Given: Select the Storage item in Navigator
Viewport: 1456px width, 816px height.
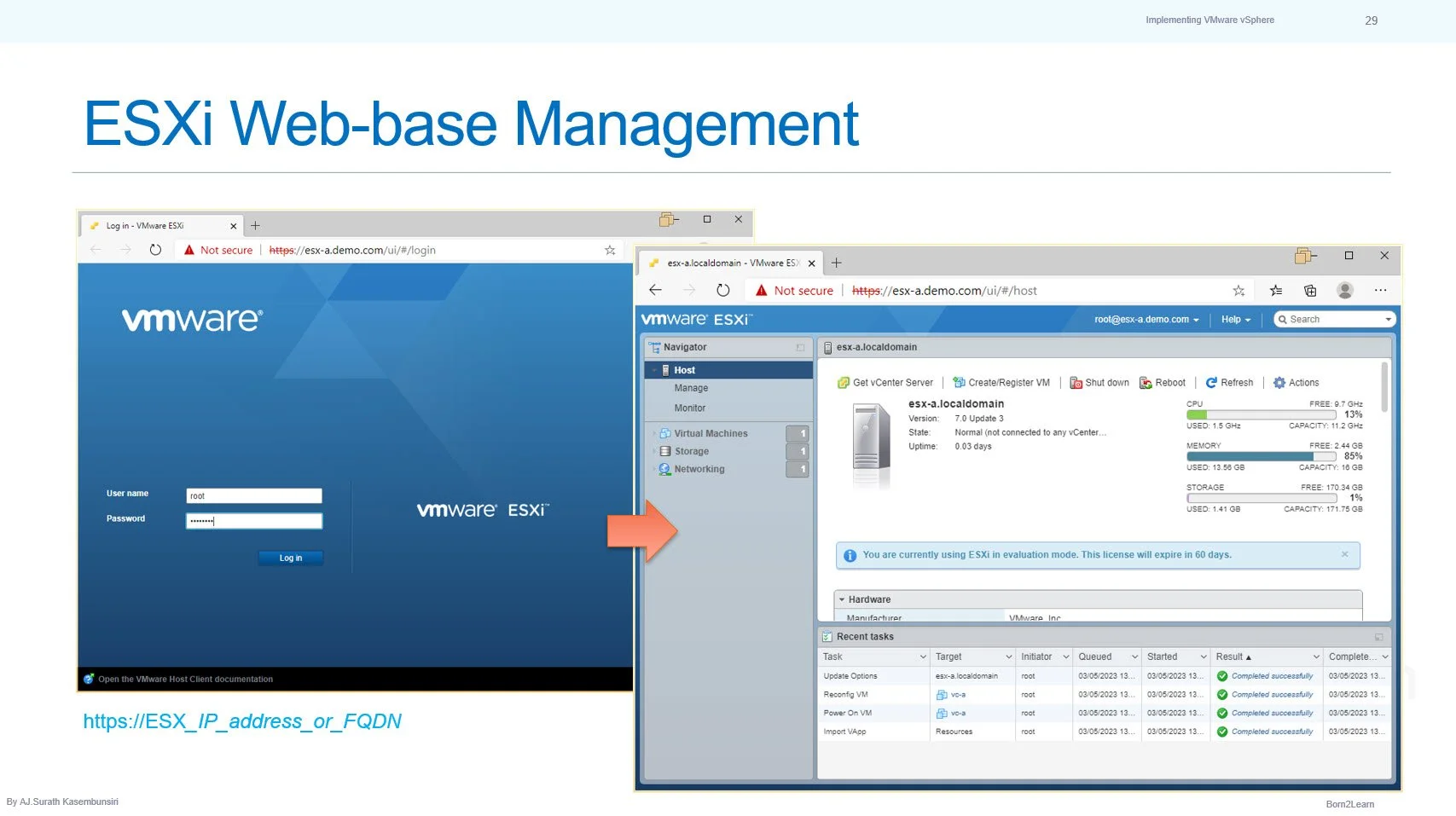Looking at the screenshot, I should 690,451.
